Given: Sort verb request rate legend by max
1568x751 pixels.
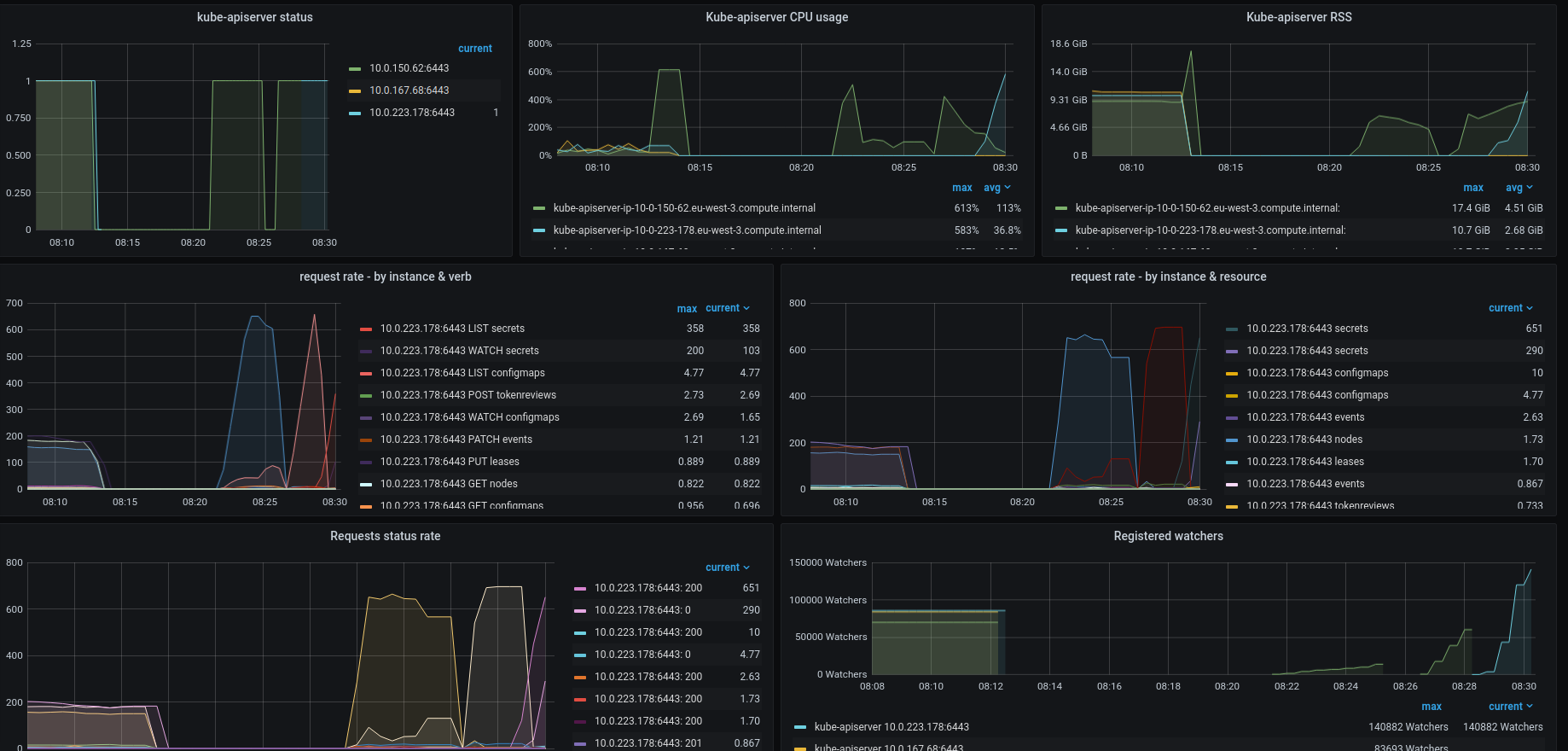Looking at the screenshot, I should point(687,308).
